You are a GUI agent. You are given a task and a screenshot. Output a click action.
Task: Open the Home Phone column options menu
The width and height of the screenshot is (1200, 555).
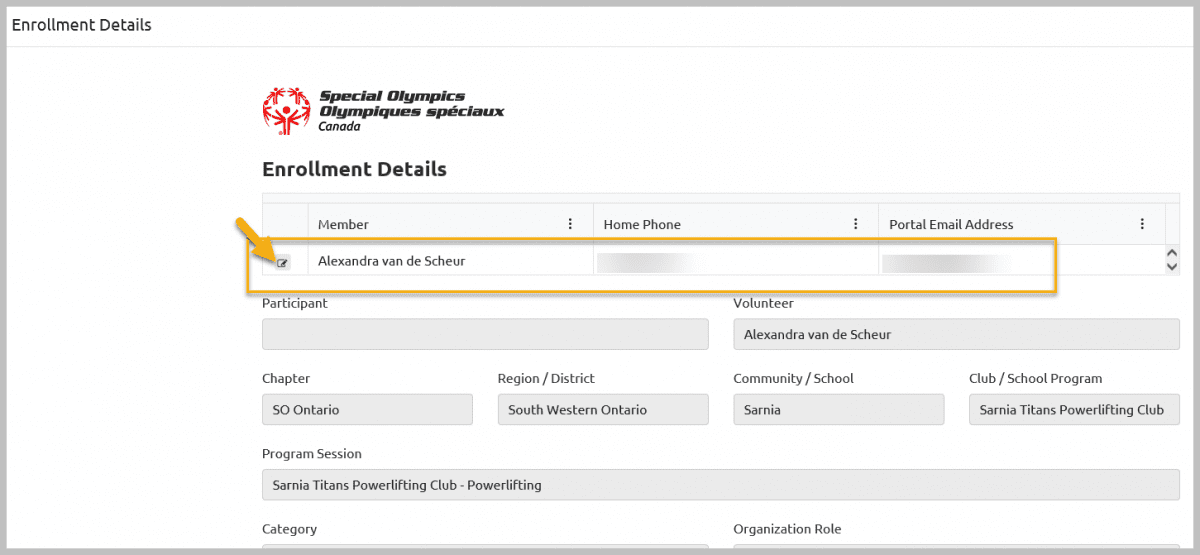click(x=856, y=224)
